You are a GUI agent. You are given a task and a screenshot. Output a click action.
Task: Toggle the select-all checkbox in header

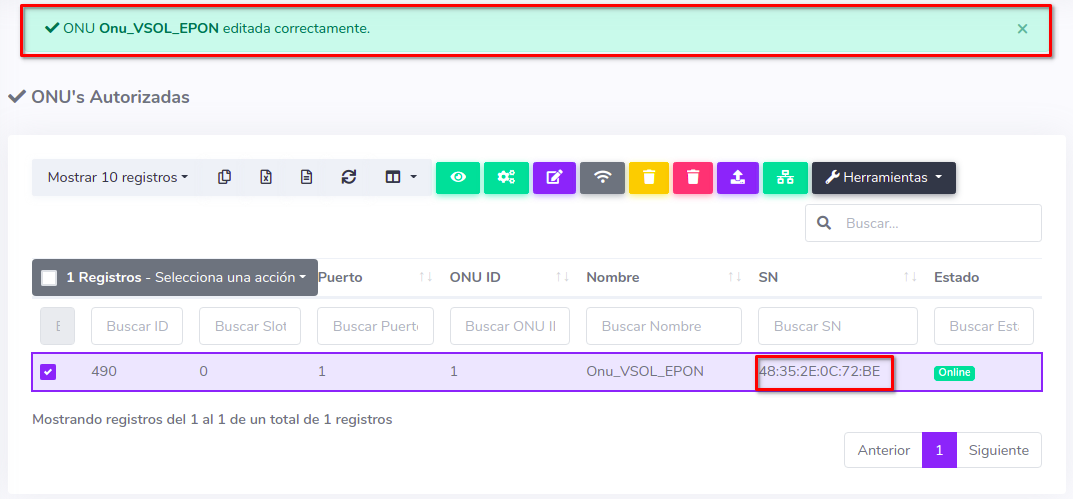coord(49,277)
